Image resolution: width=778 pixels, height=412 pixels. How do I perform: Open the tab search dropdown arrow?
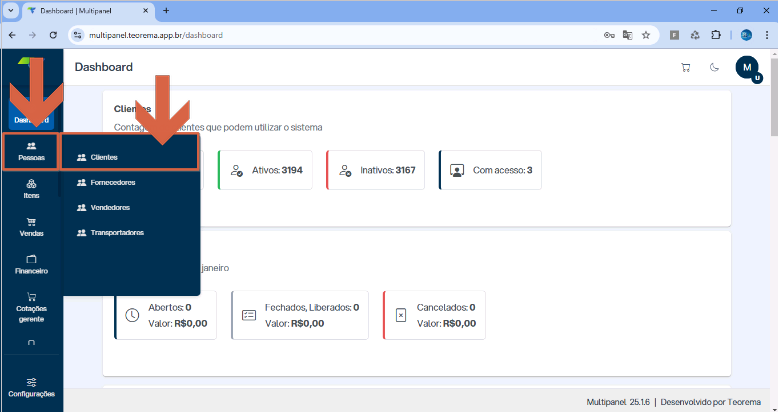[10, 10]
